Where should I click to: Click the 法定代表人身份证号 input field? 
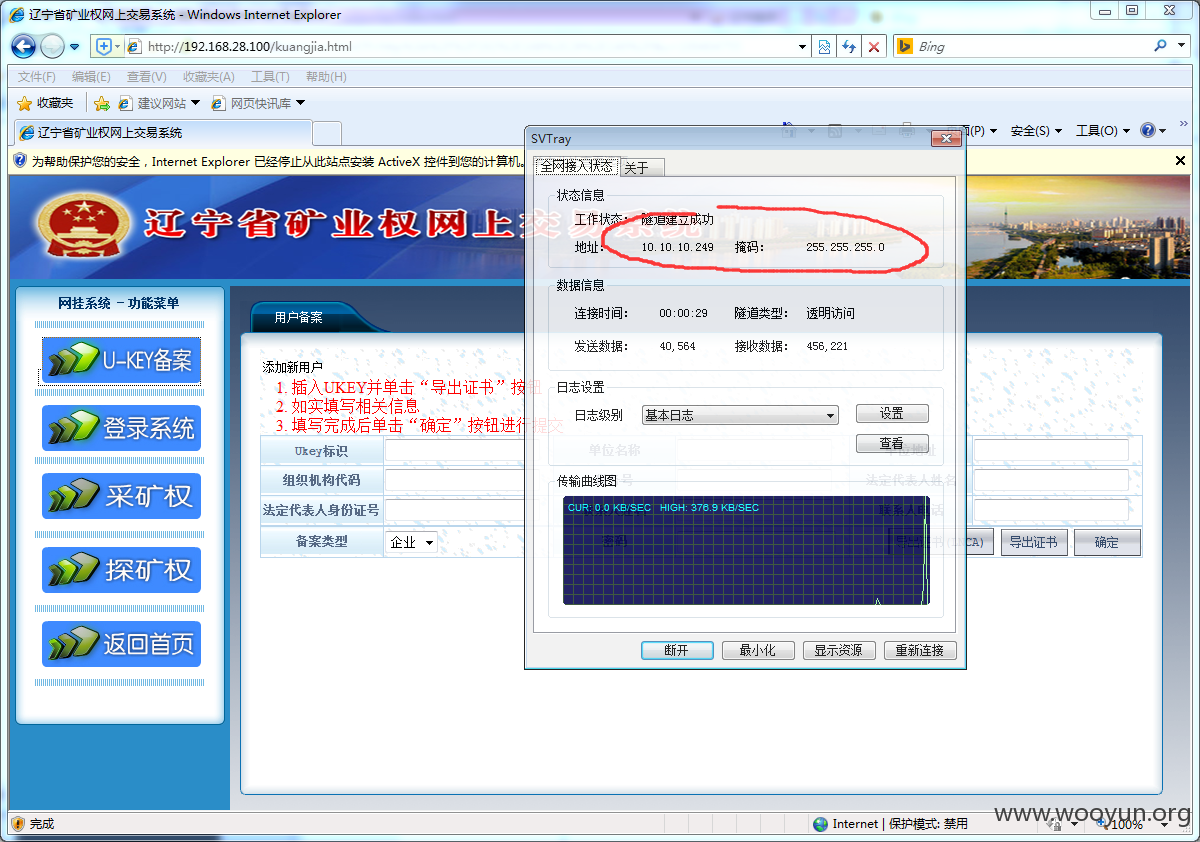(455, 510)
